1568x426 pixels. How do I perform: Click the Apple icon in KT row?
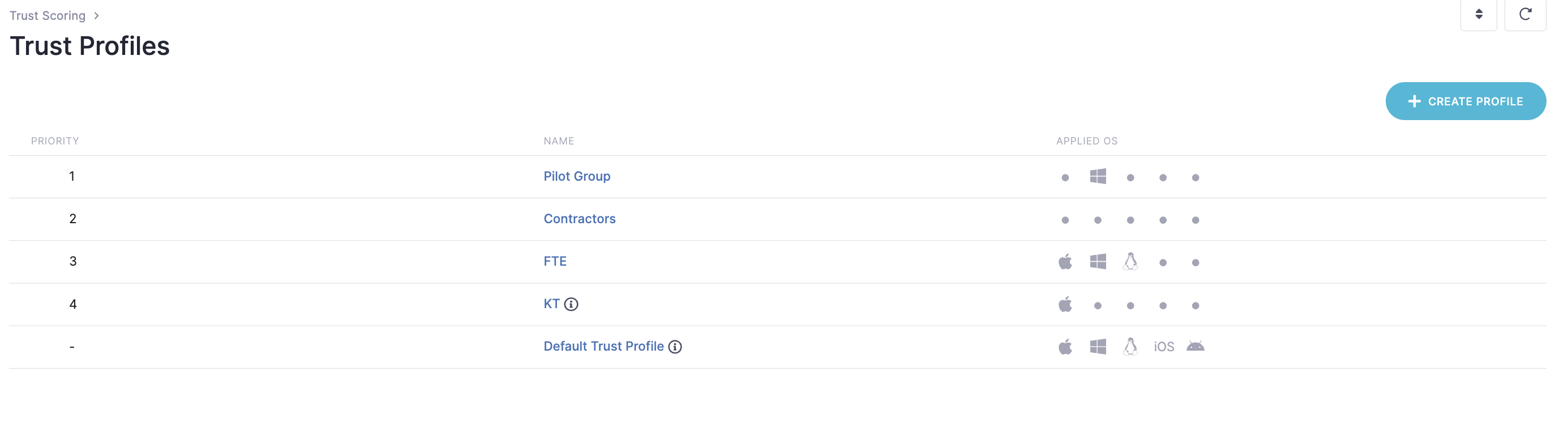point(1065,305)
